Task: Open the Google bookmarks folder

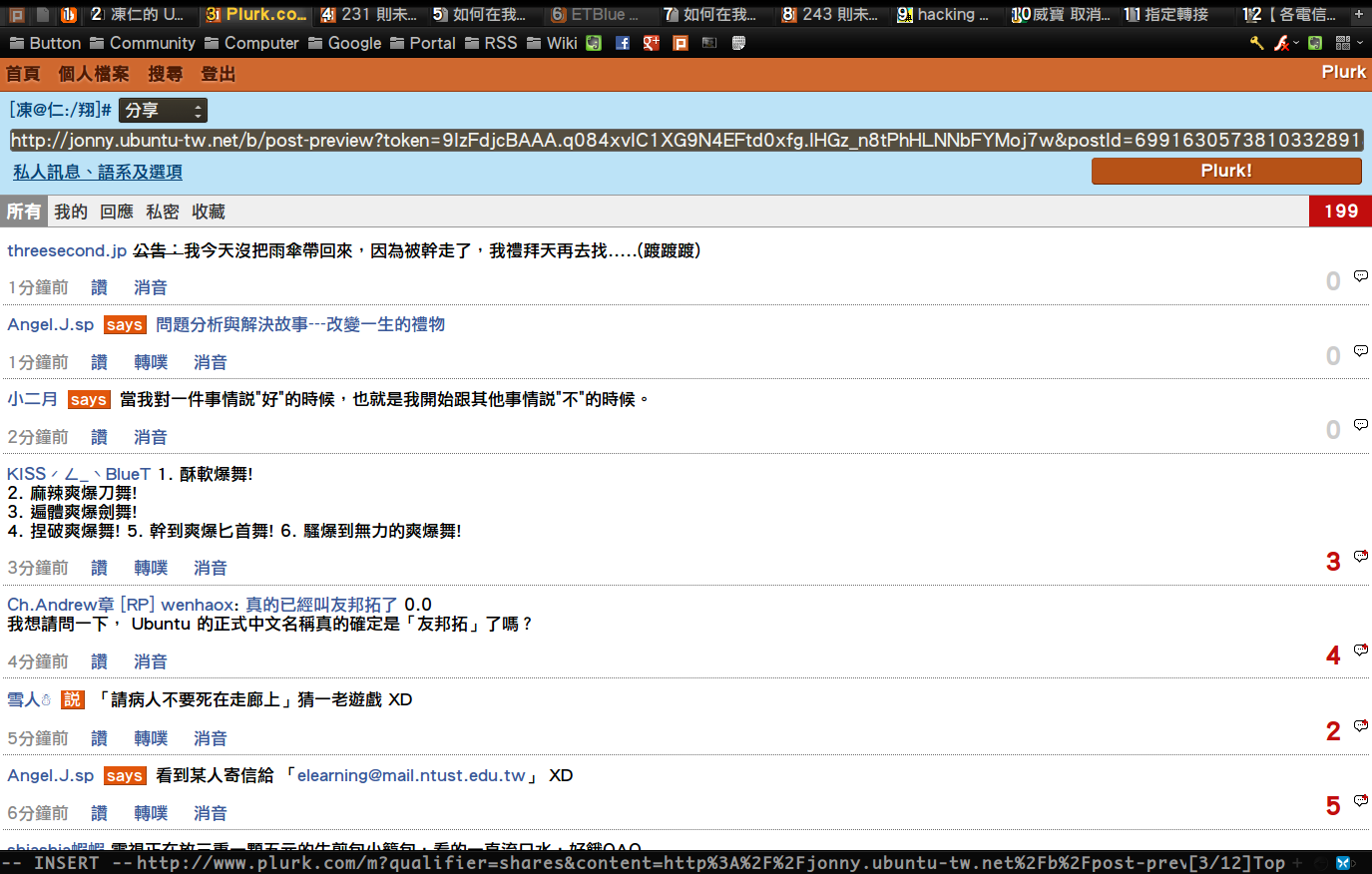Action: click(x=345, y=43)
